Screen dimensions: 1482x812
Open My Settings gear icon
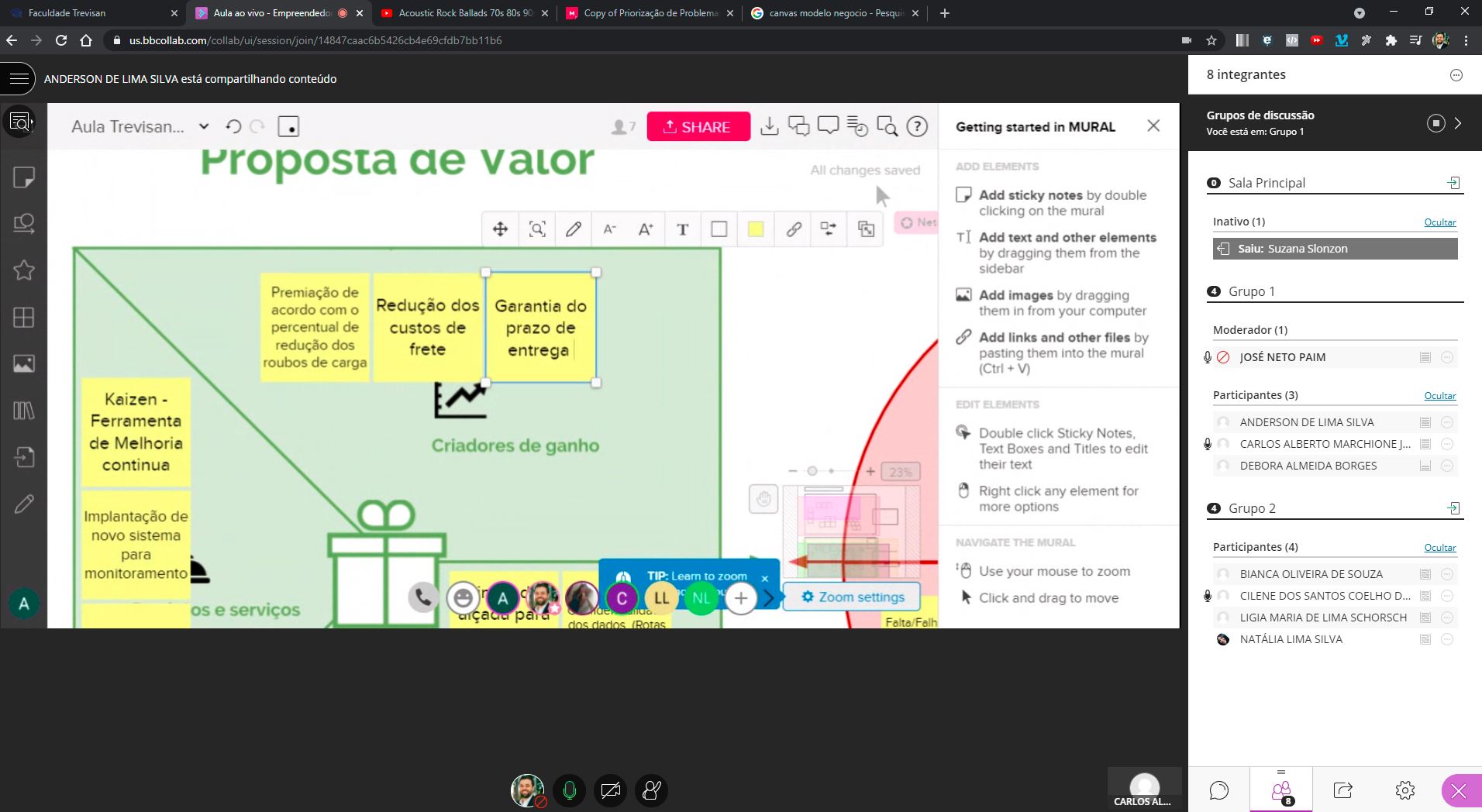1404,790
